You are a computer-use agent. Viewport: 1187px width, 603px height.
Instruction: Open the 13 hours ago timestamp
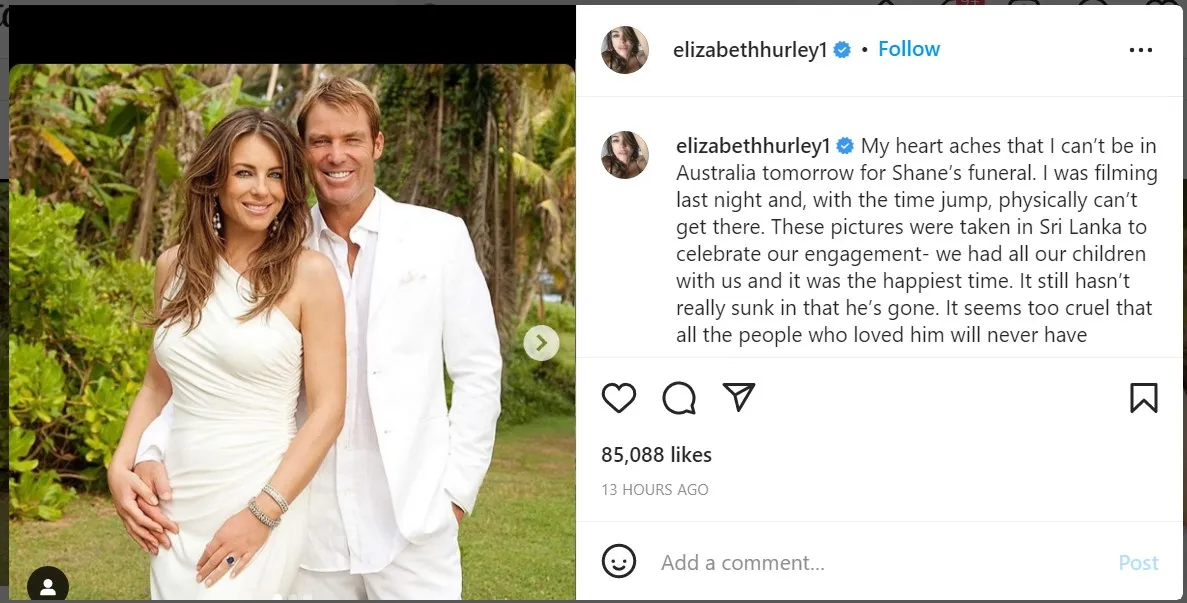click(655, 490)
